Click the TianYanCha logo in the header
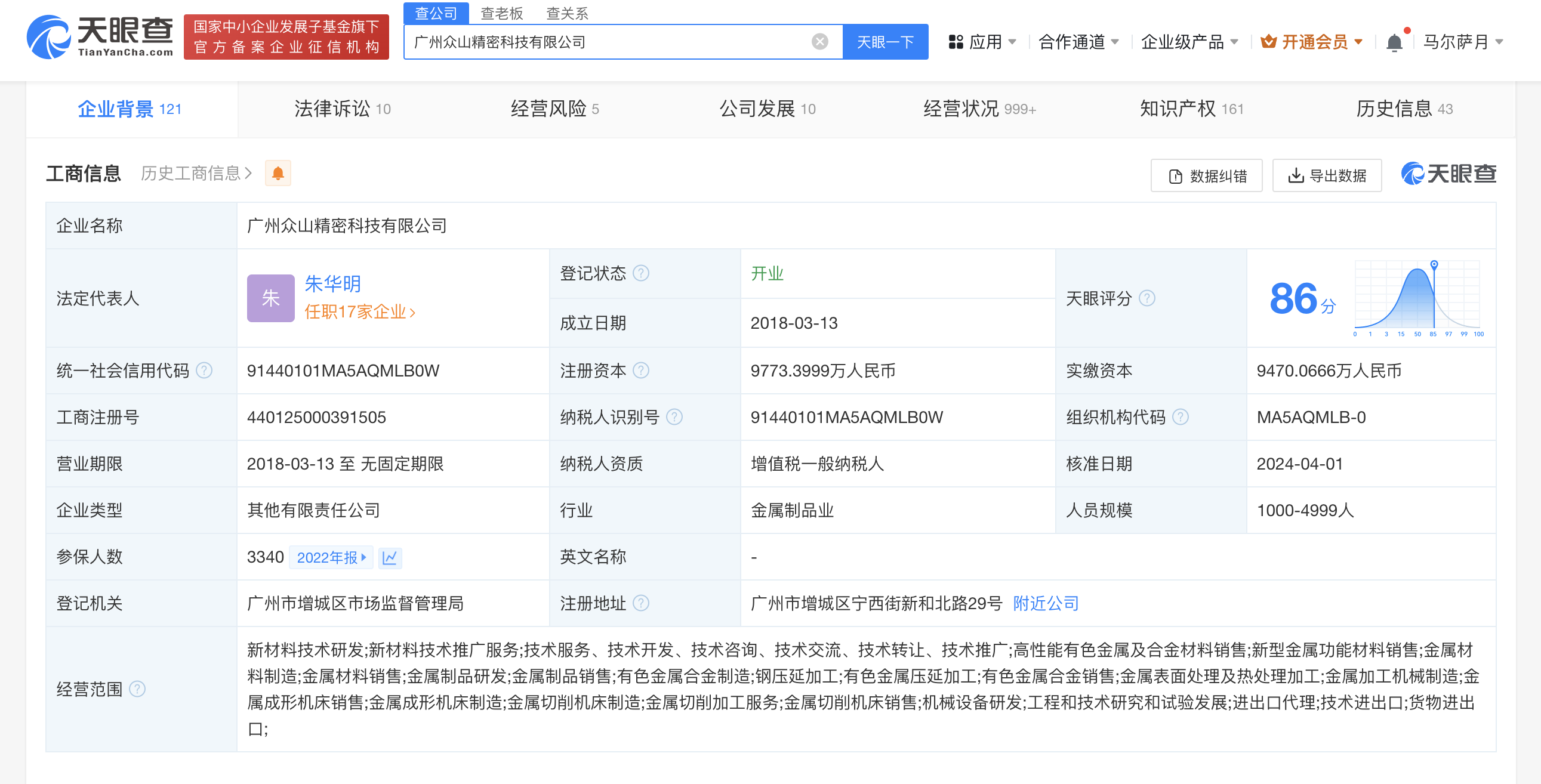This screenshot has height=784, width=1541. (100, 37)
